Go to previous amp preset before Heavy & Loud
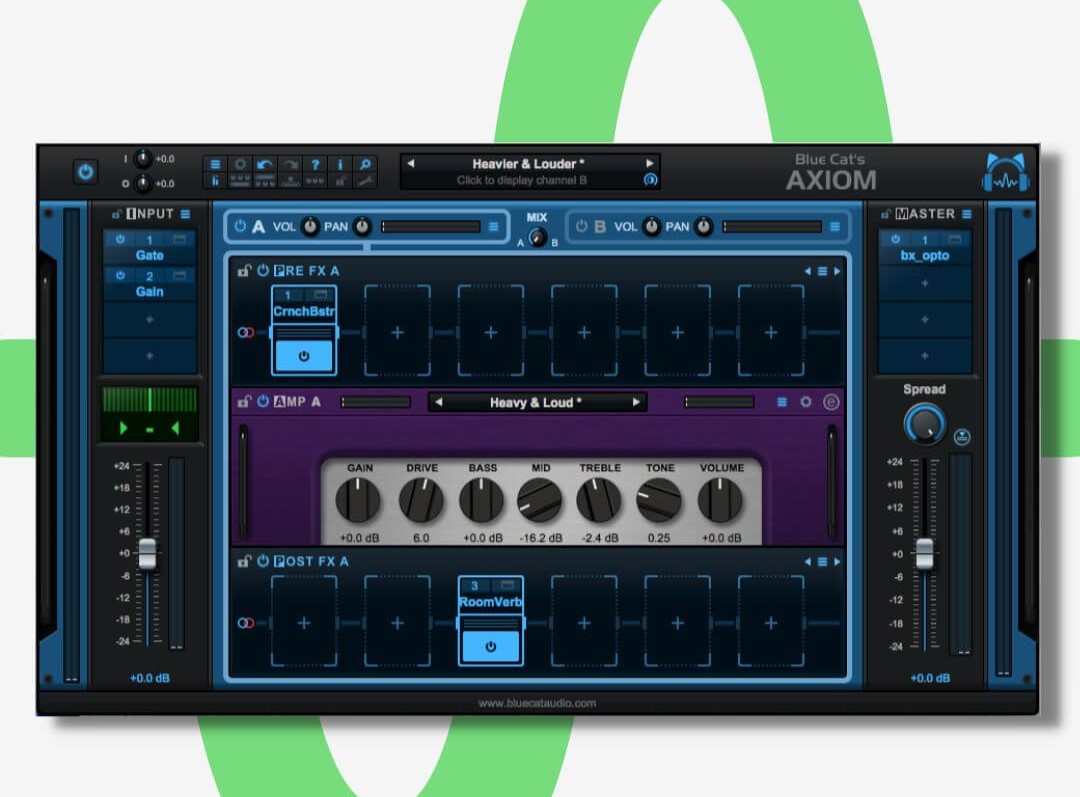The image size is (1080, 797). pos(439,403)
